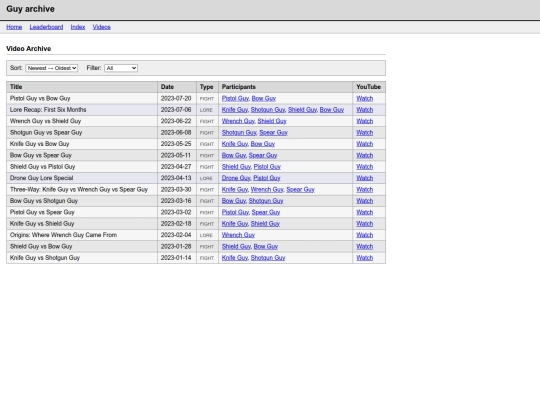Screen dimensions: 540x405
Task: Watch the Shield Guy vs Pistol Guy video
Action: click(x=365, y=167)
